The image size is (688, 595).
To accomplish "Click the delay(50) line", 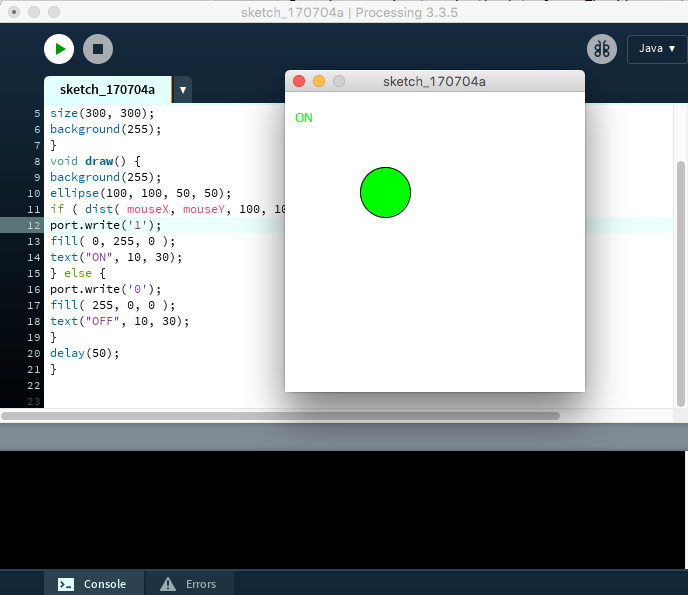I will (x=84, y=353).
